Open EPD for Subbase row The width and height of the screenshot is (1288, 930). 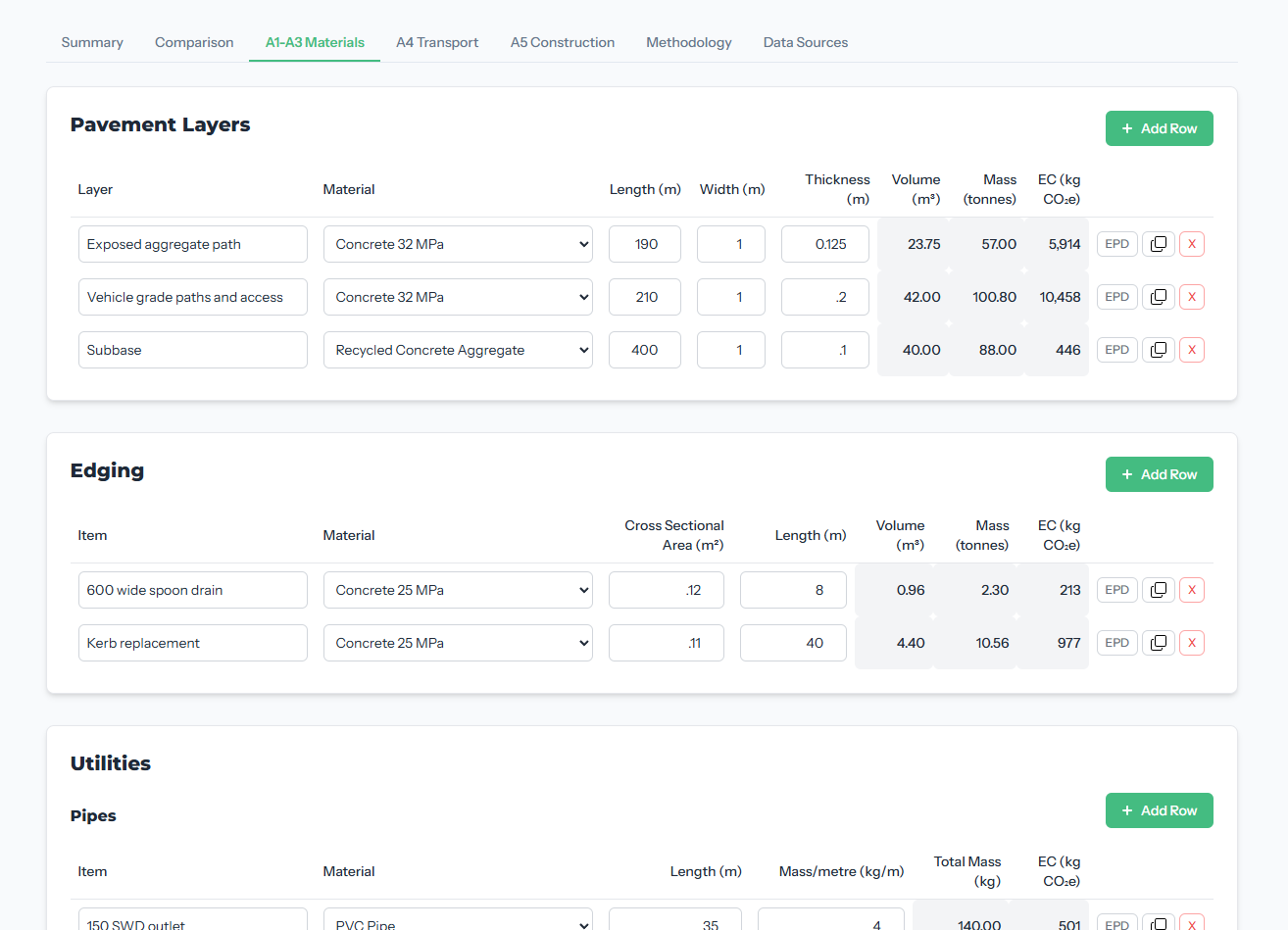(1117, 350)
